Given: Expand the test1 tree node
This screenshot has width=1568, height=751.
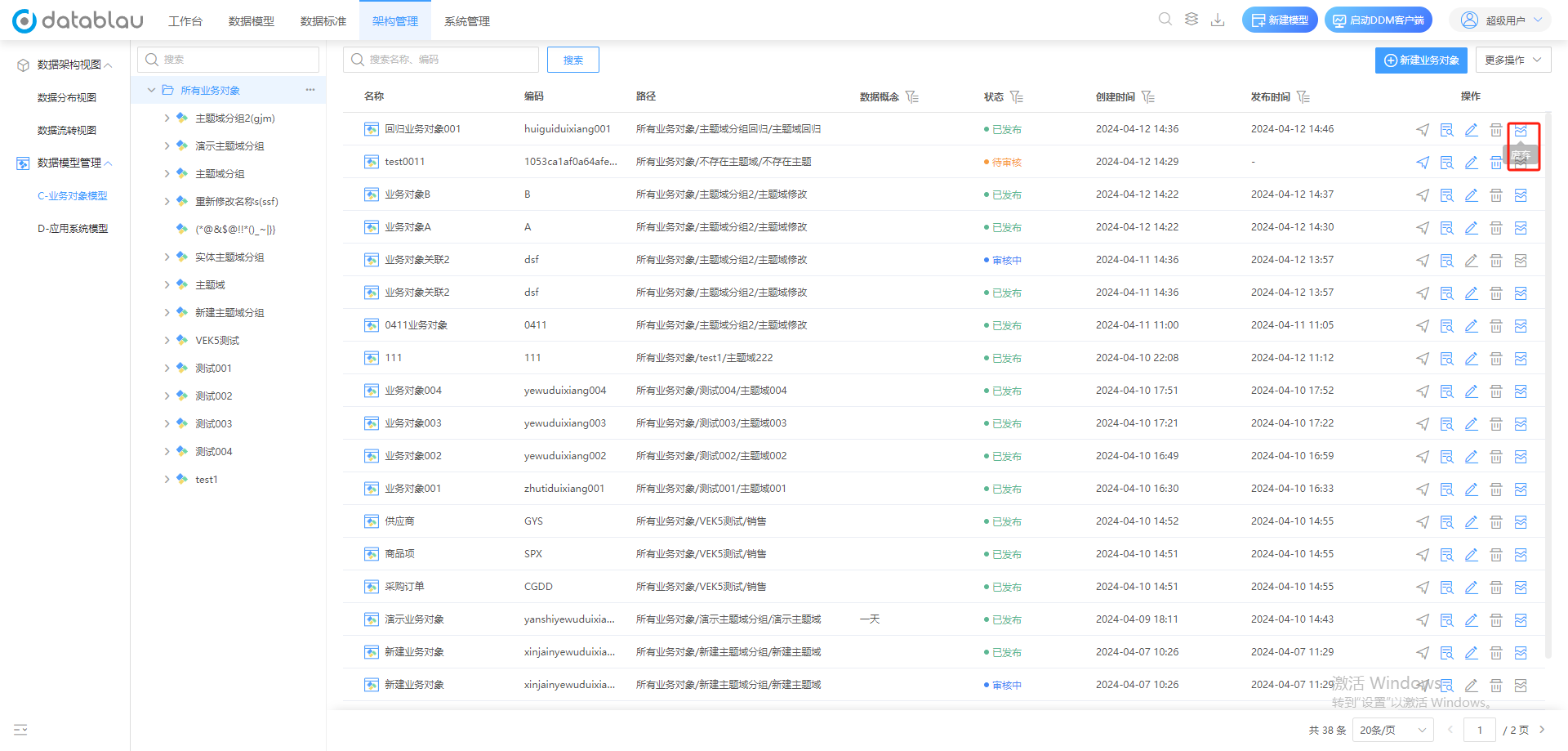Looking at the screenshot, I should click(167, 480).
